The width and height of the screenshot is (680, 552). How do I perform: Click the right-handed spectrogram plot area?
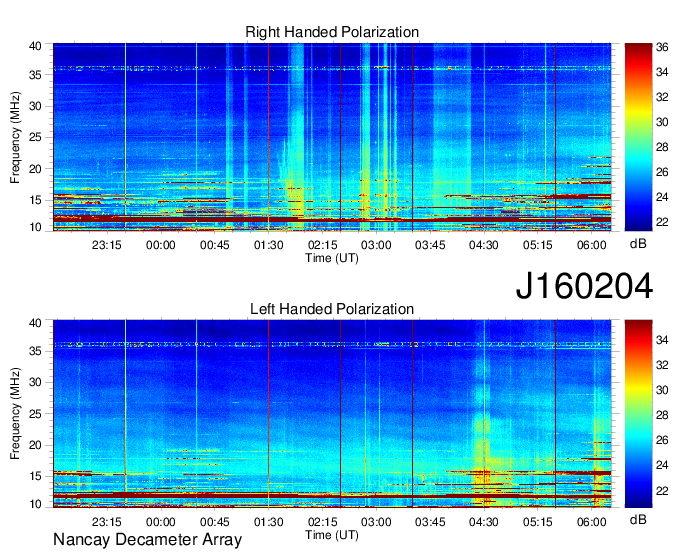pyautogui.click(x=332, y=137)
